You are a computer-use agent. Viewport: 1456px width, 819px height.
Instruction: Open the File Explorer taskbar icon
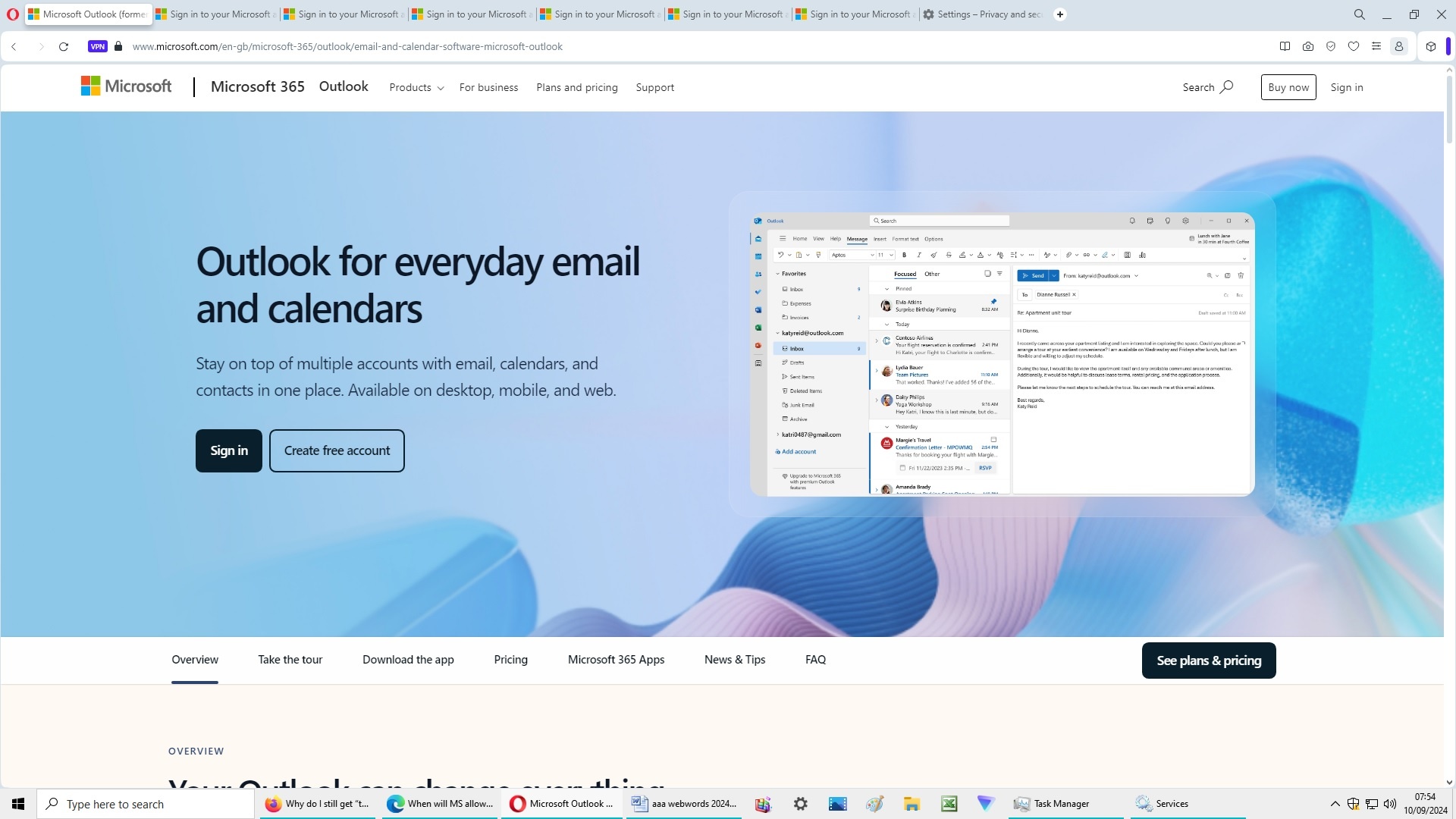pos(912,804)
